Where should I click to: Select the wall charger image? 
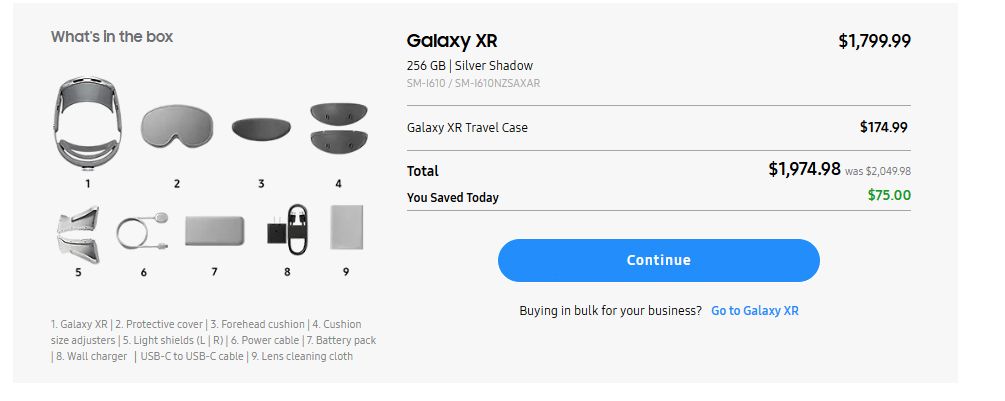[x=287, y=231]
